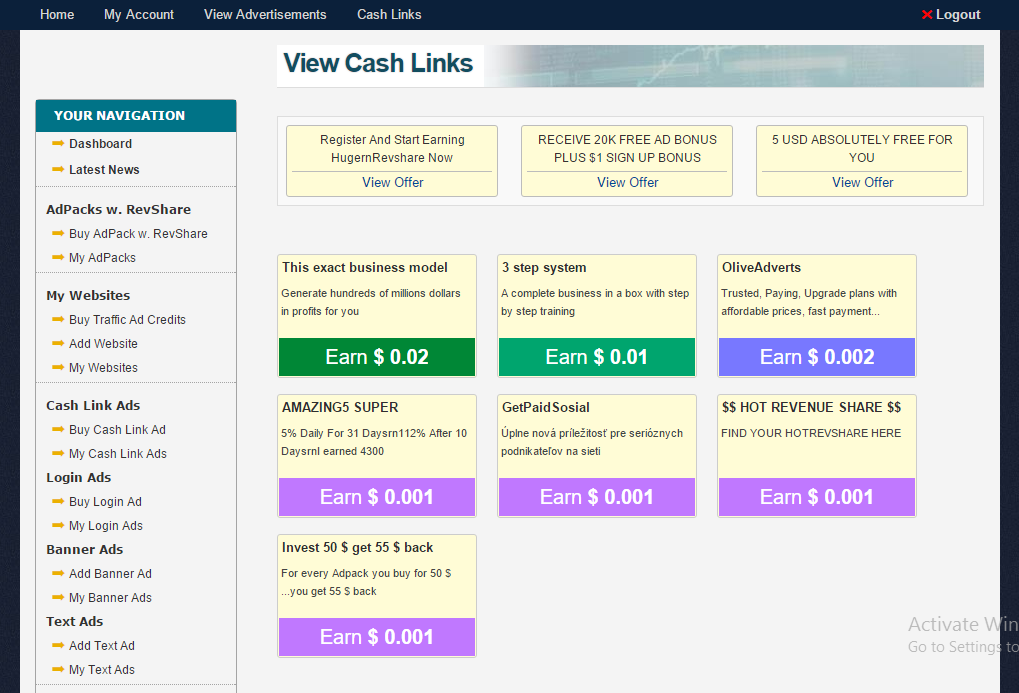Click the GetPaidSosial card title
The image size is (1019, 693).
coord(546,408)
